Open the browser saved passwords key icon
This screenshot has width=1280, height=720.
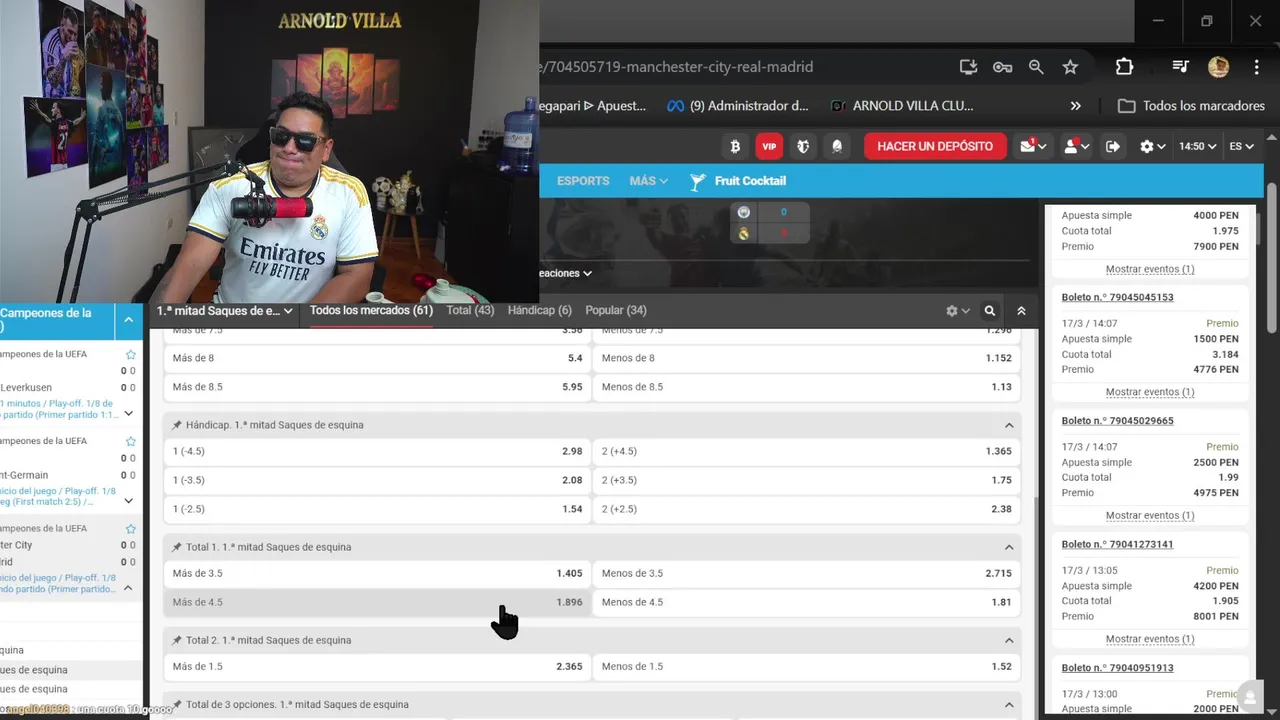click(1002, 67)
